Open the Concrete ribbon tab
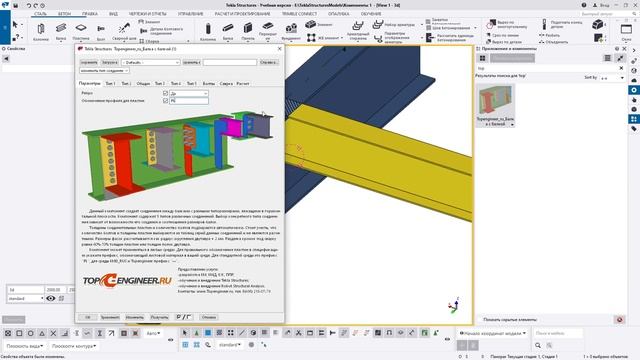The image size is (640, 360). (64, 14)
